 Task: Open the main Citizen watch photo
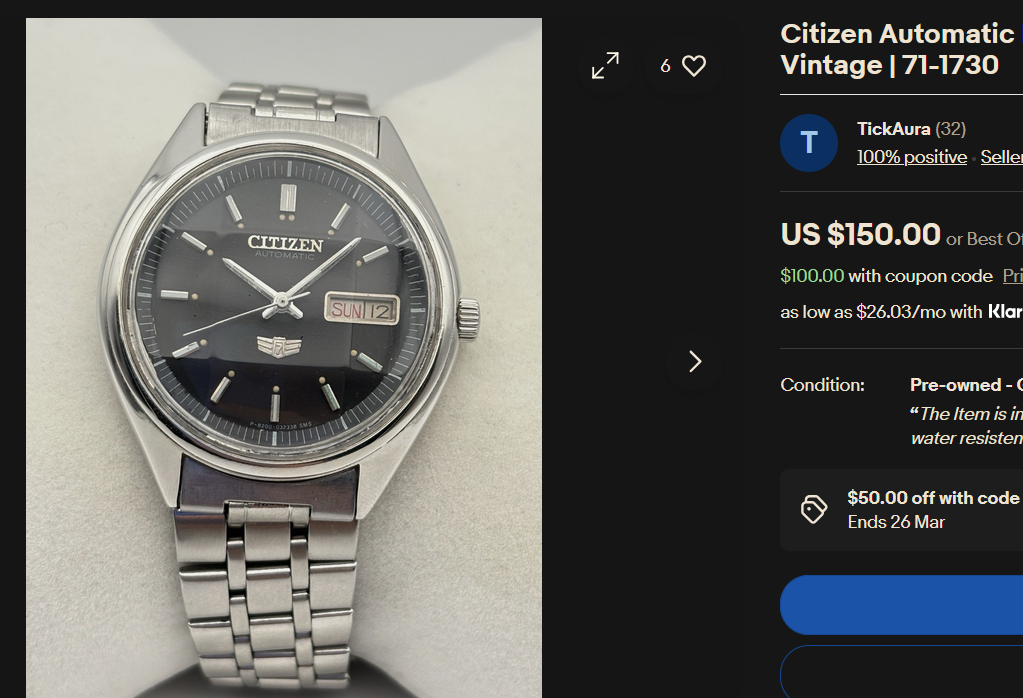pos(284,357)
